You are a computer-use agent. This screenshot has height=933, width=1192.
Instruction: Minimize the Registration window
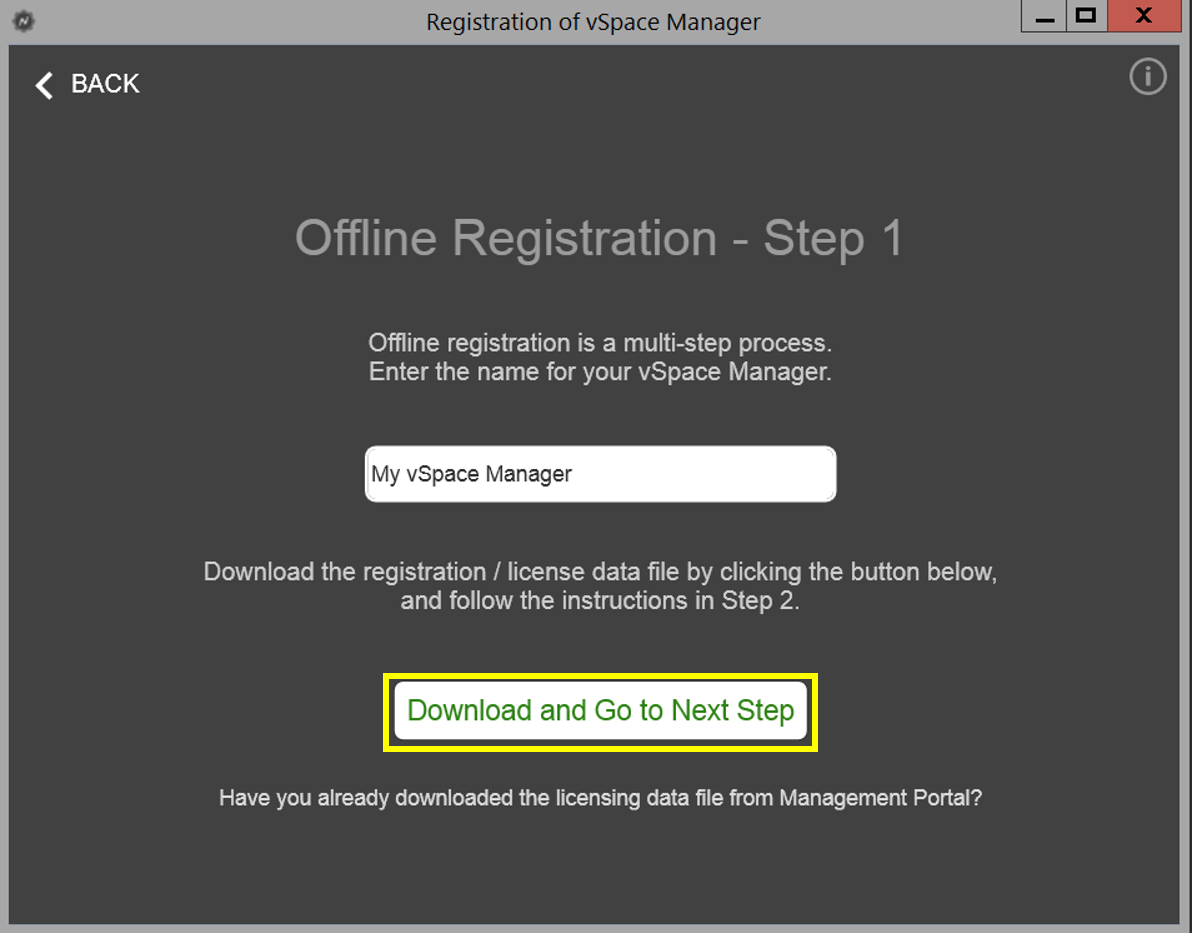(1045, 16)
